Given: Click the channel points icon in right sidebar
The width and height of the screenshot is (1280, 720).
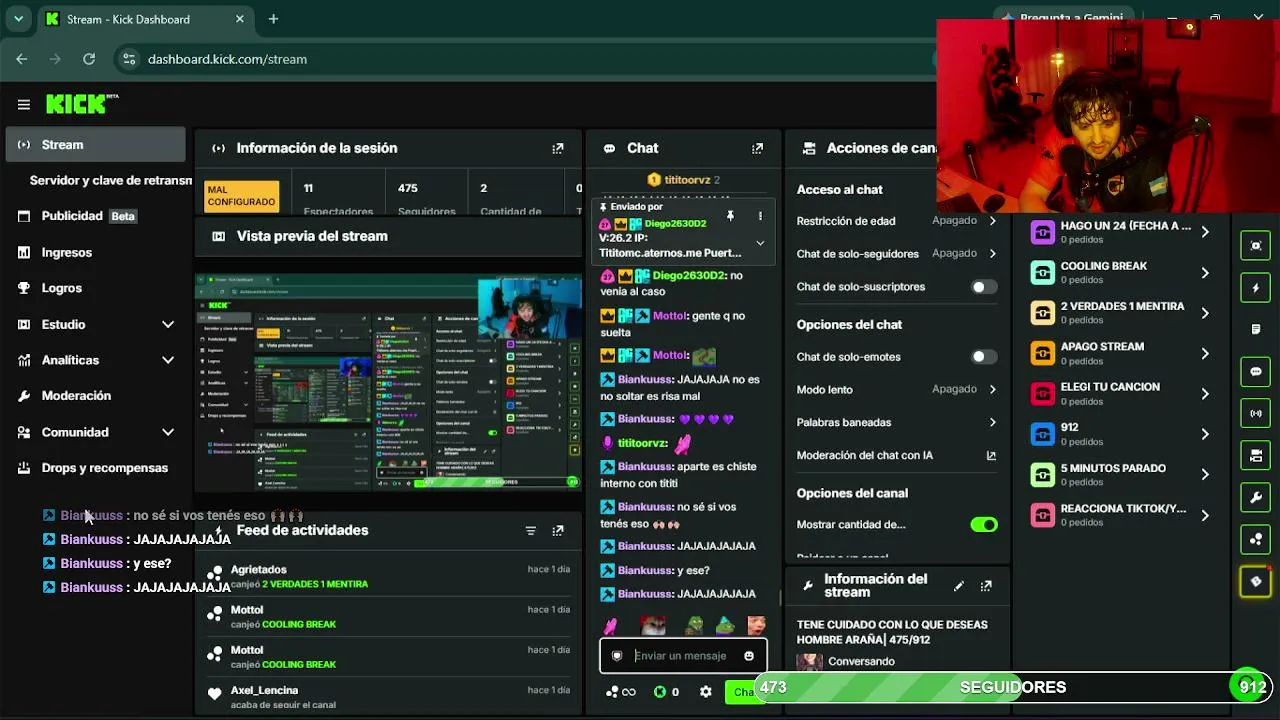Looking at the screenshot, I should (x=1256, y=539).
